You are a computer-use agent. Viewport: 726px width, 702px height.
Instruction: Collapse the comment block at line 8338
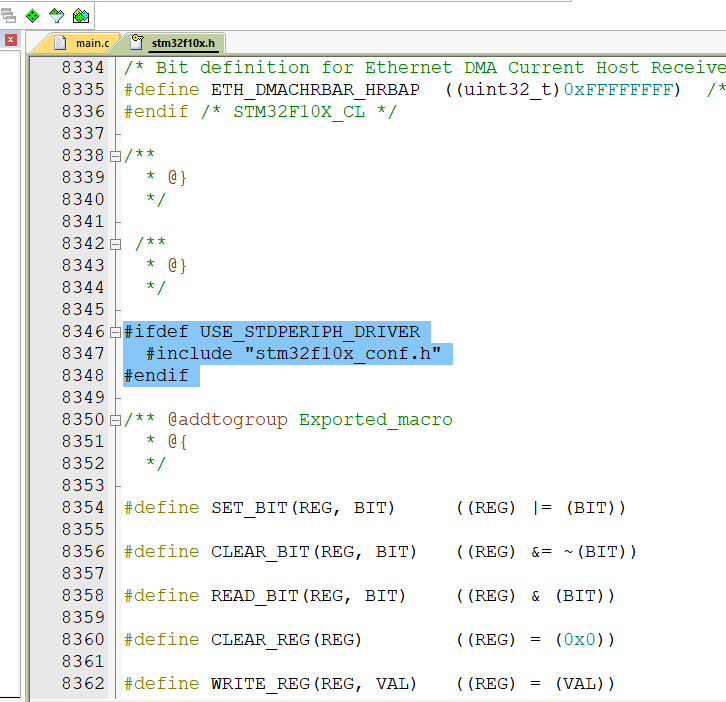click(x=115, y=157)
